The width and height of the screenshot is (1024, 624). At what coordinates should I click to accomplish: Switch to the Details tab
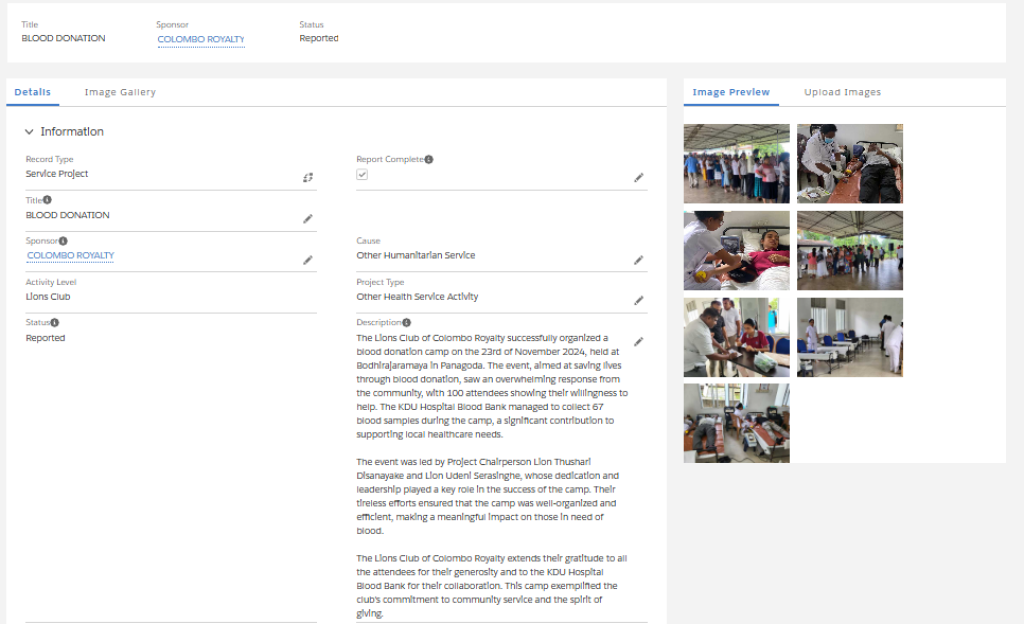(x=33, y=92)
